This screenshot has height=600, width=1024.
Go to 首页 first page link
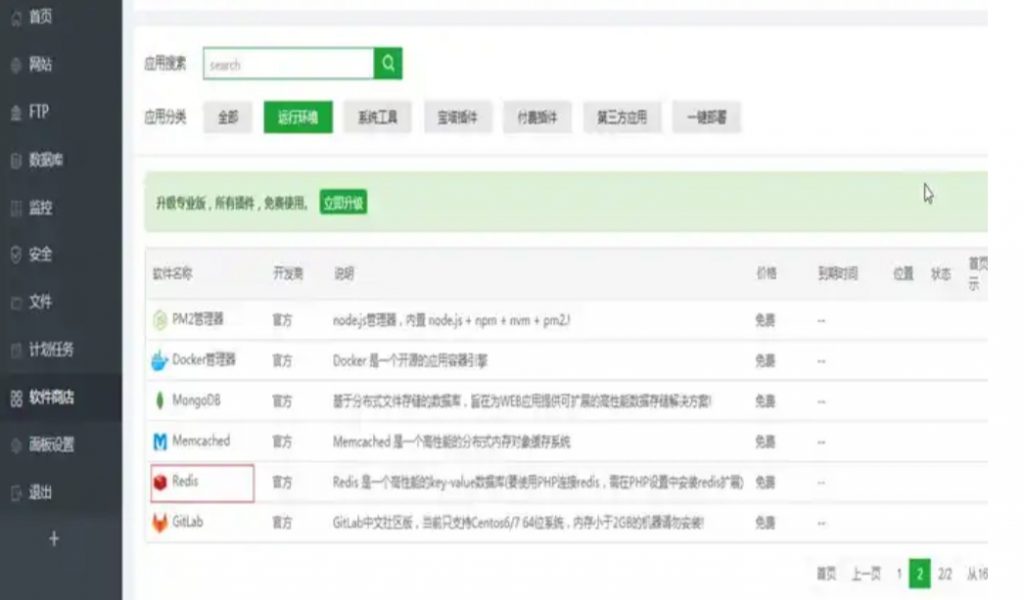click(x=827, y=574)
